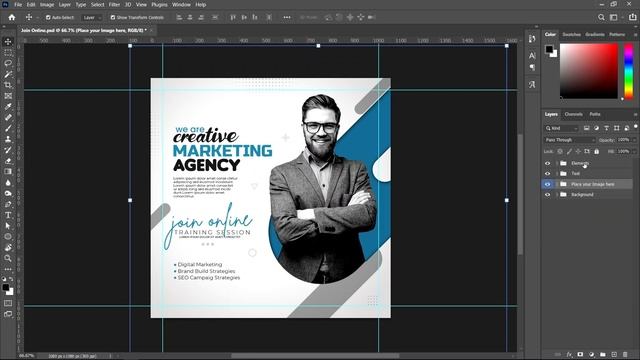This screenshot has width=640, height=360.
Task: Select the Magic Wand tool
Action: (8, 74)
